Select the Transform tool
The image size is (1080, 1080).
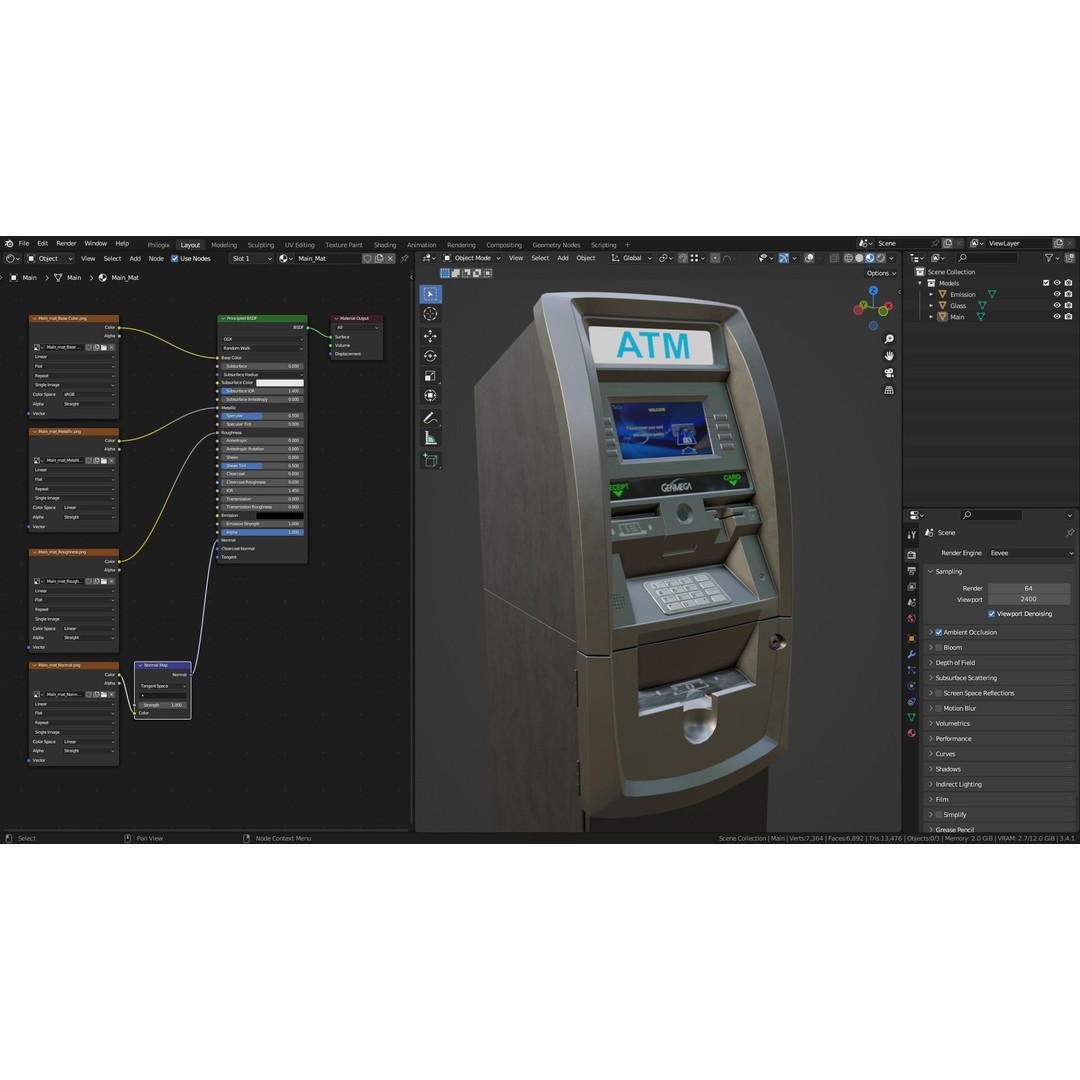click(x=430, y=395)
